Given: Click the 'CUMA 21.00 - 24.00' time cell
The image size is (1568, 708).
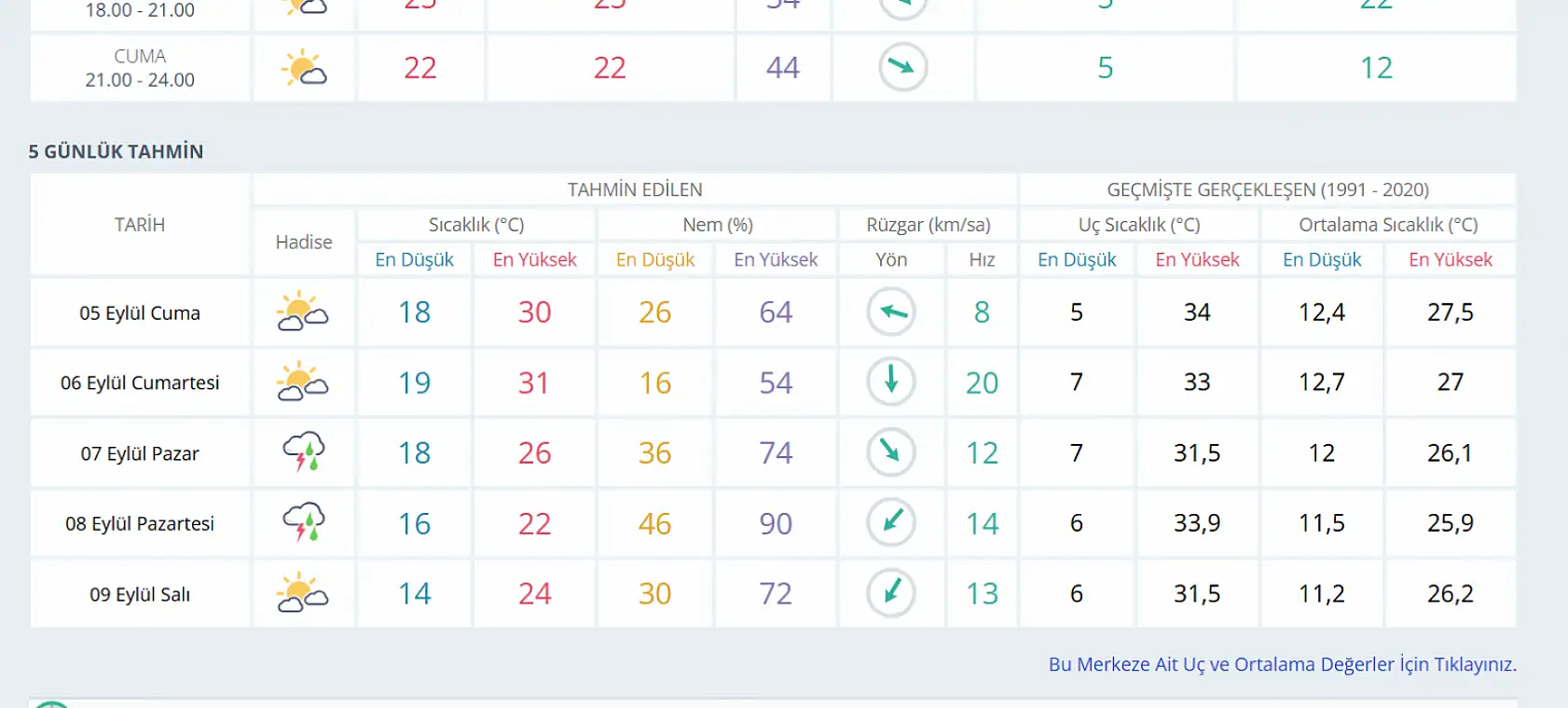Looking at the screenshot, I should [x=140, y=68].
